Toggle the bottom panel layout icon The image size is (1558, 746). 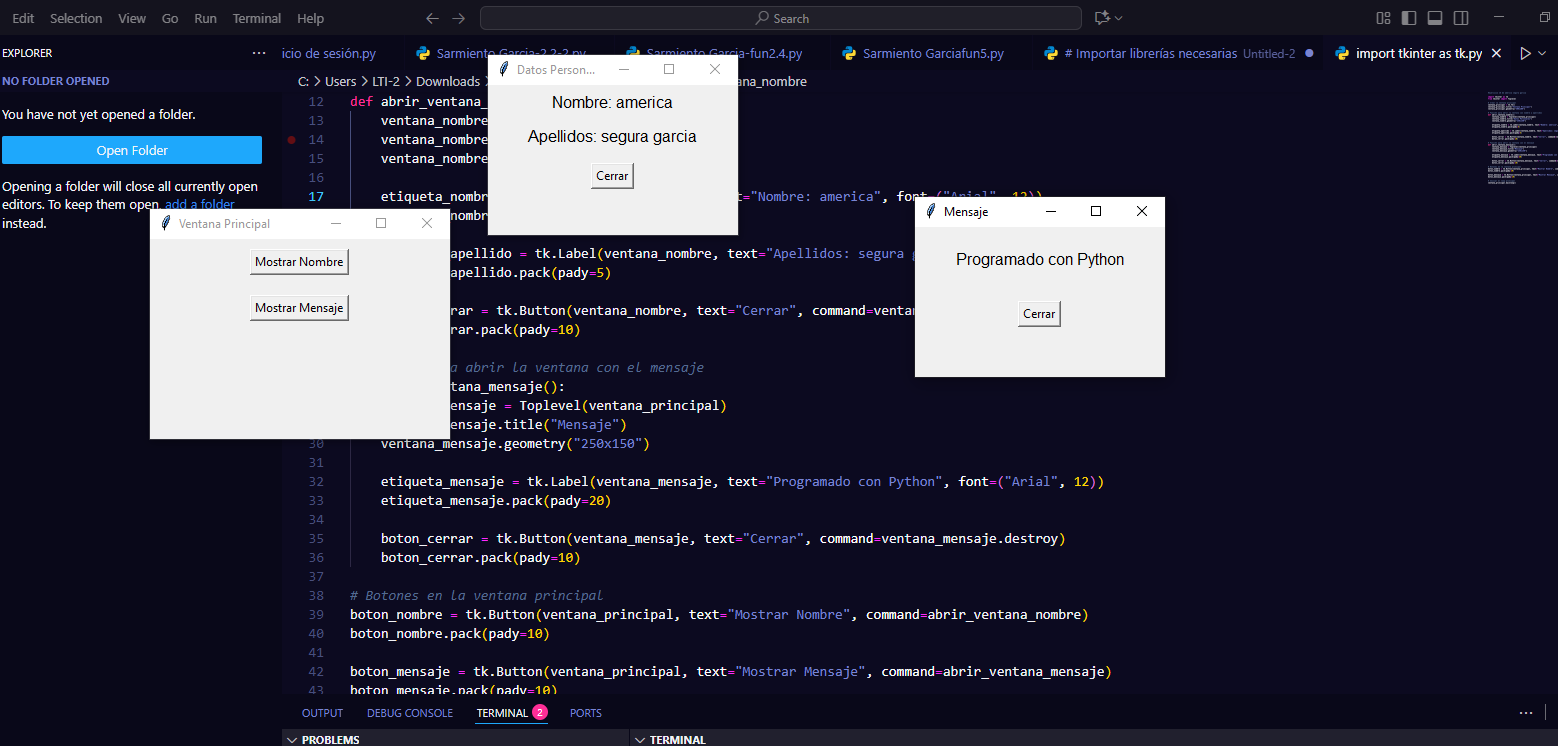[x=1435, y=18]
